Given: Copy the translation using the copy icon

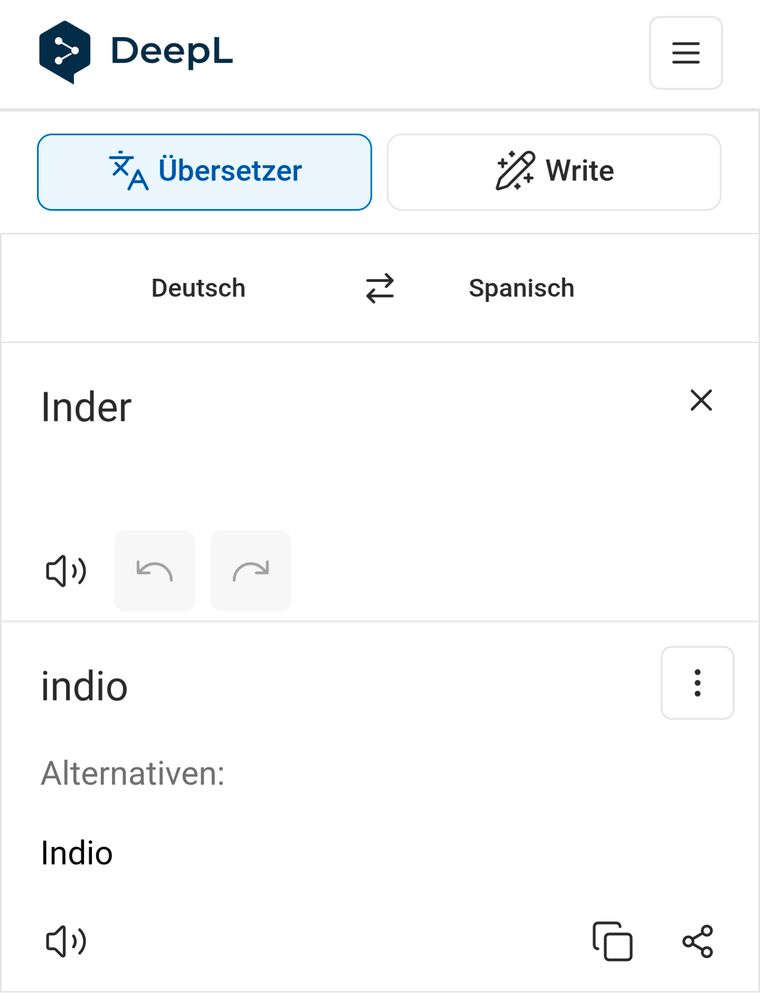Looking at the screenshot, I should pyautogui.click(x=612, y=941).
